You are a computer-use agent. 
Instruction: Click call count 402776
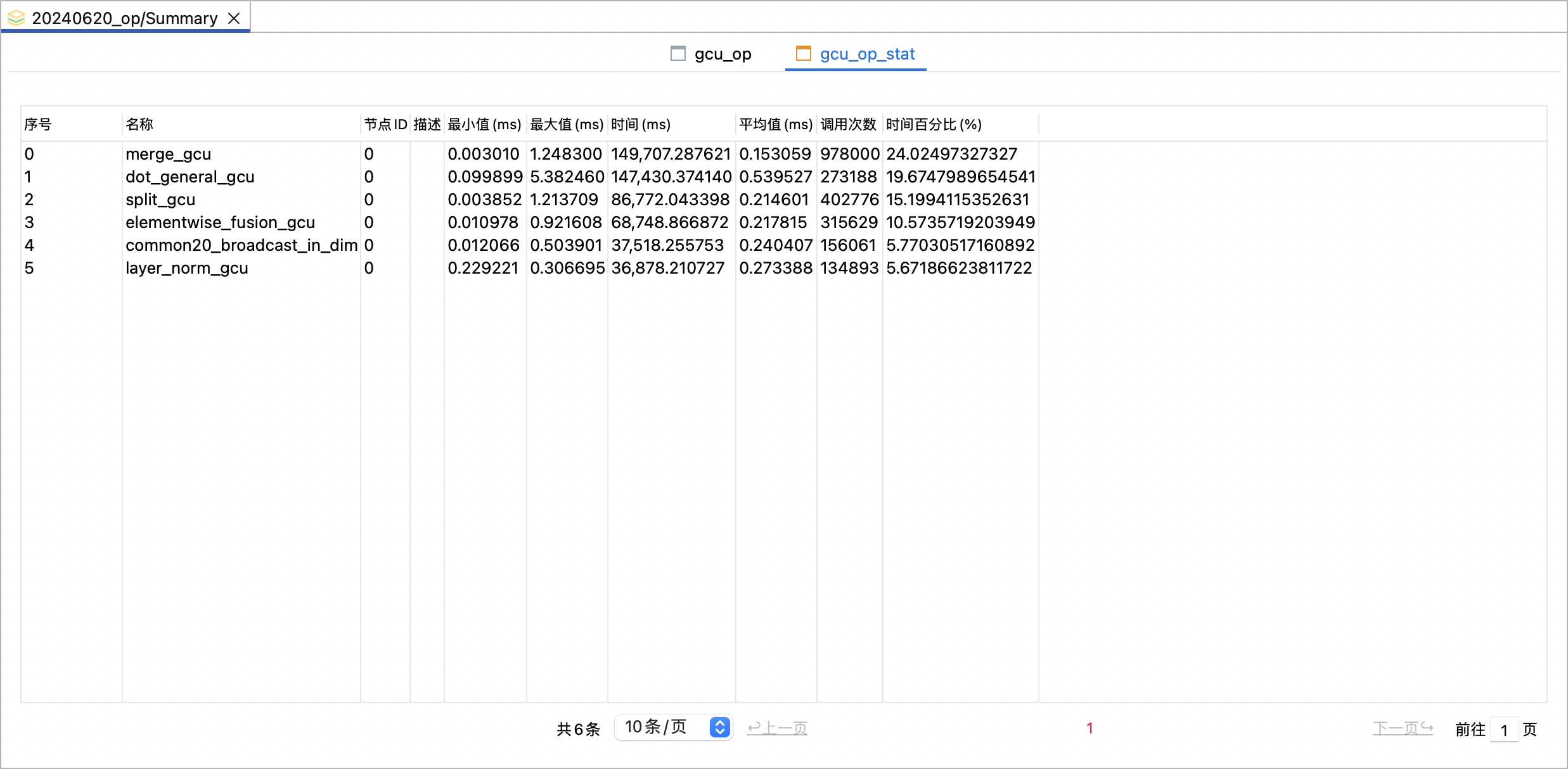click(849, 200)
